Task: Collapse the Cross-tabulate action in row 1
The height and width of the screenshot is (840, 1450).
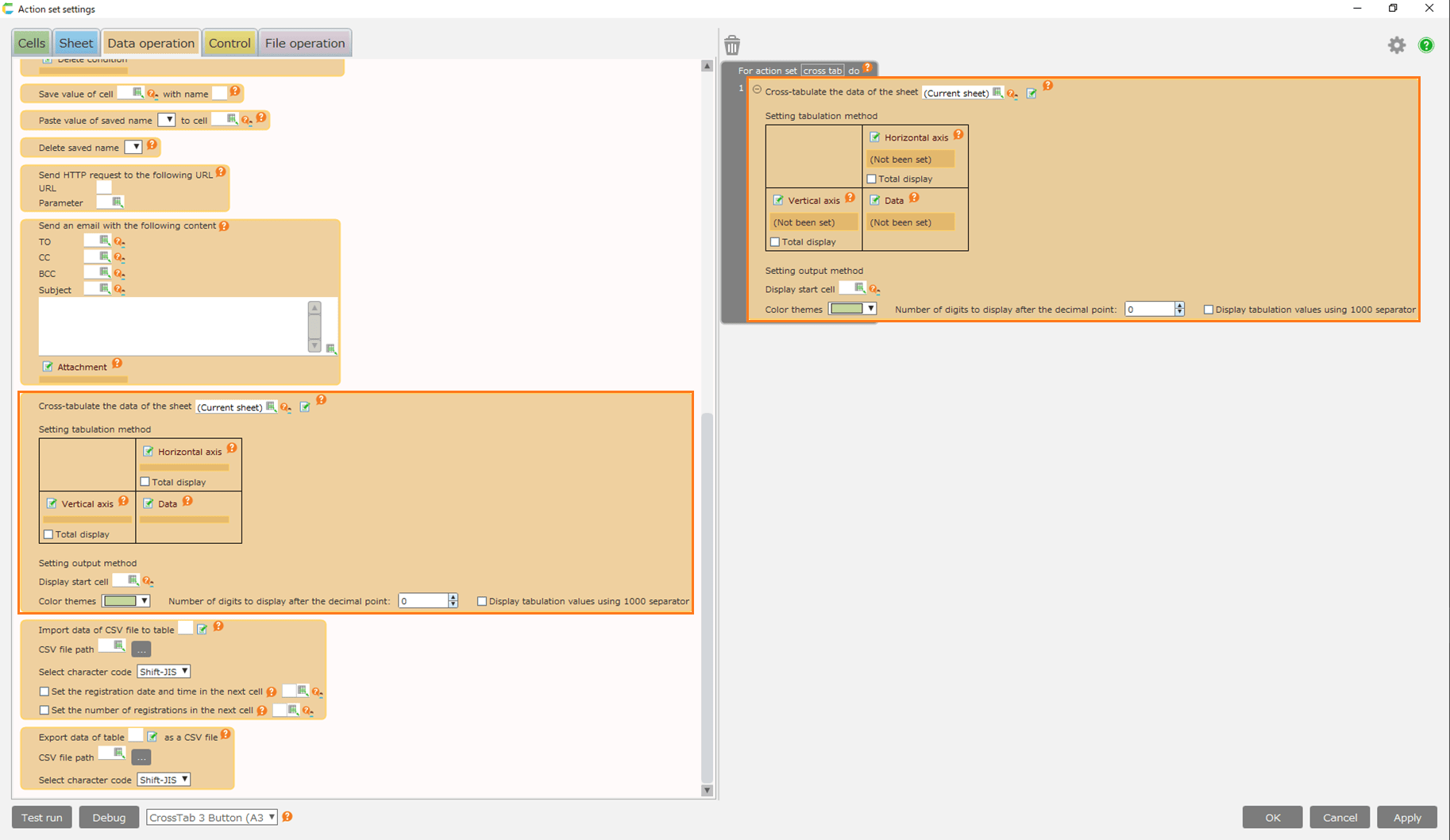Action: coord(757,90)
